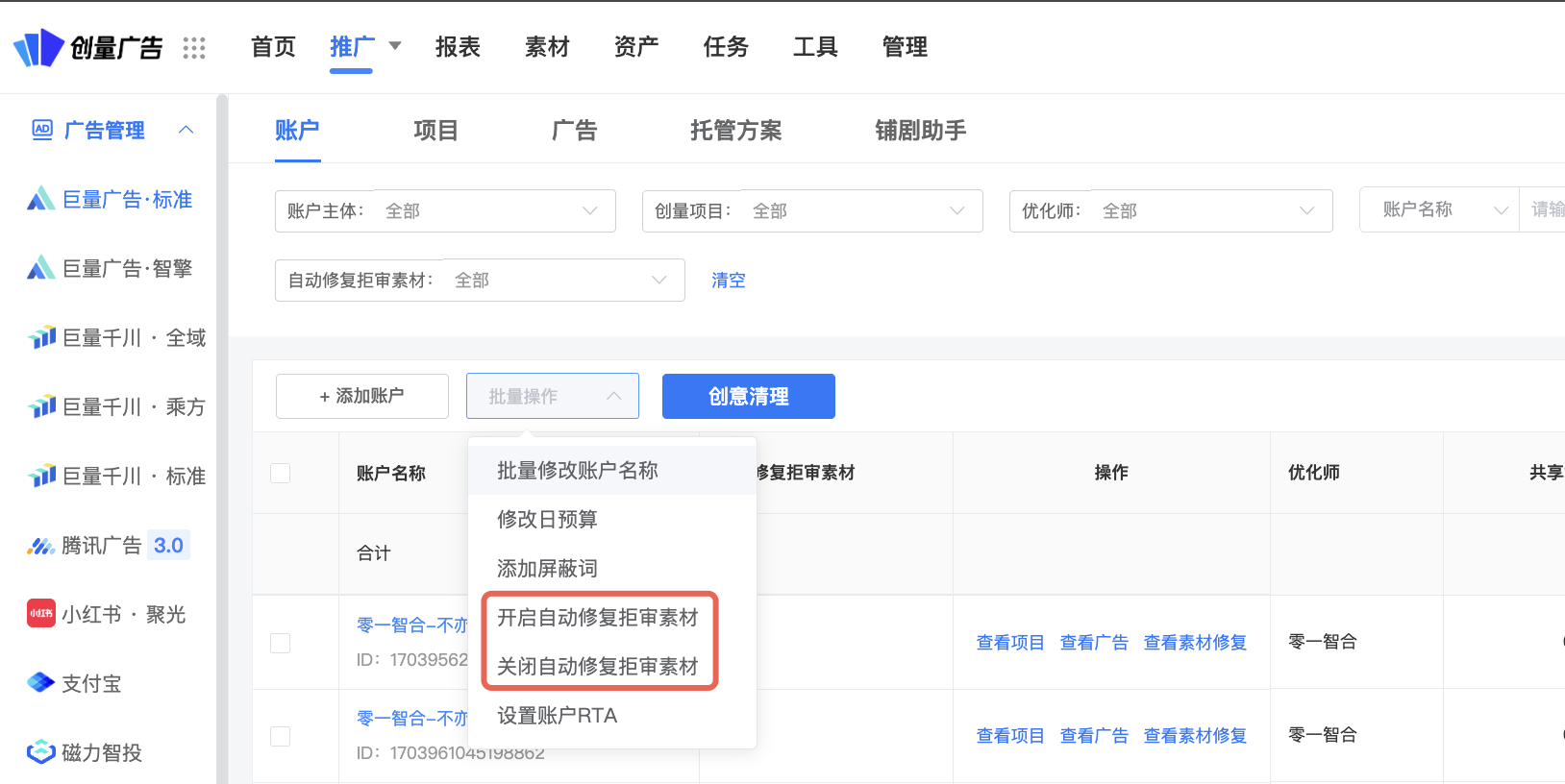Select 修改日预算 from batch menu
The width and height of the screenshot is (1565, 784).
click(612, 520)
